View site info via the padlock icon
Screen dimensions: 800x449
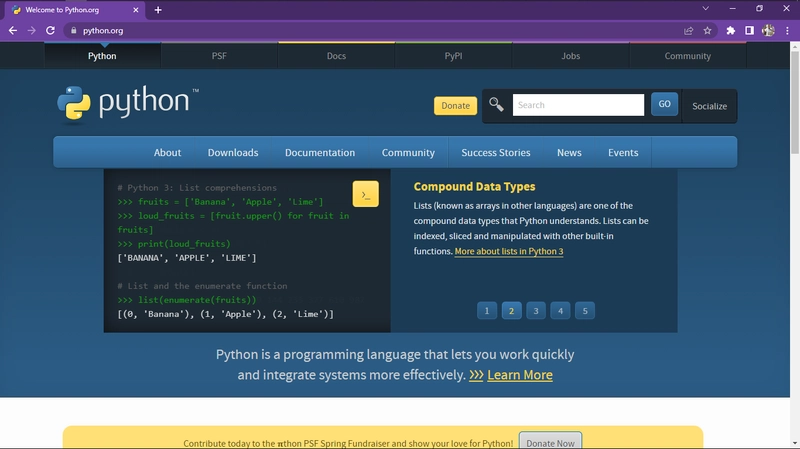pyautogui.click(x=73, y=31)
